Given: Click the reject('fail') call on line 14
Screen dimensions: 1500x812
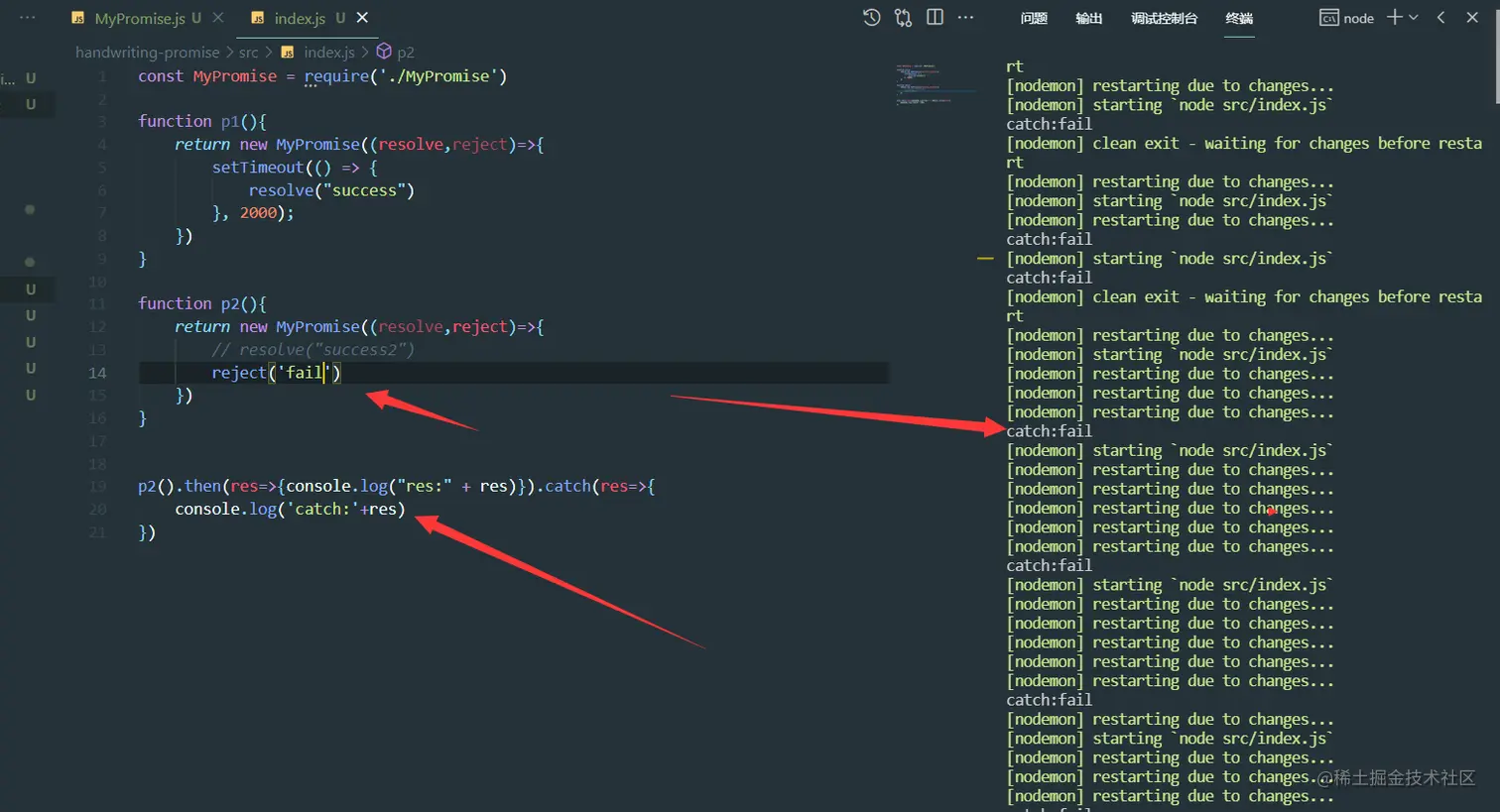Looking at the screenshot, I should [x=276, y=373].
